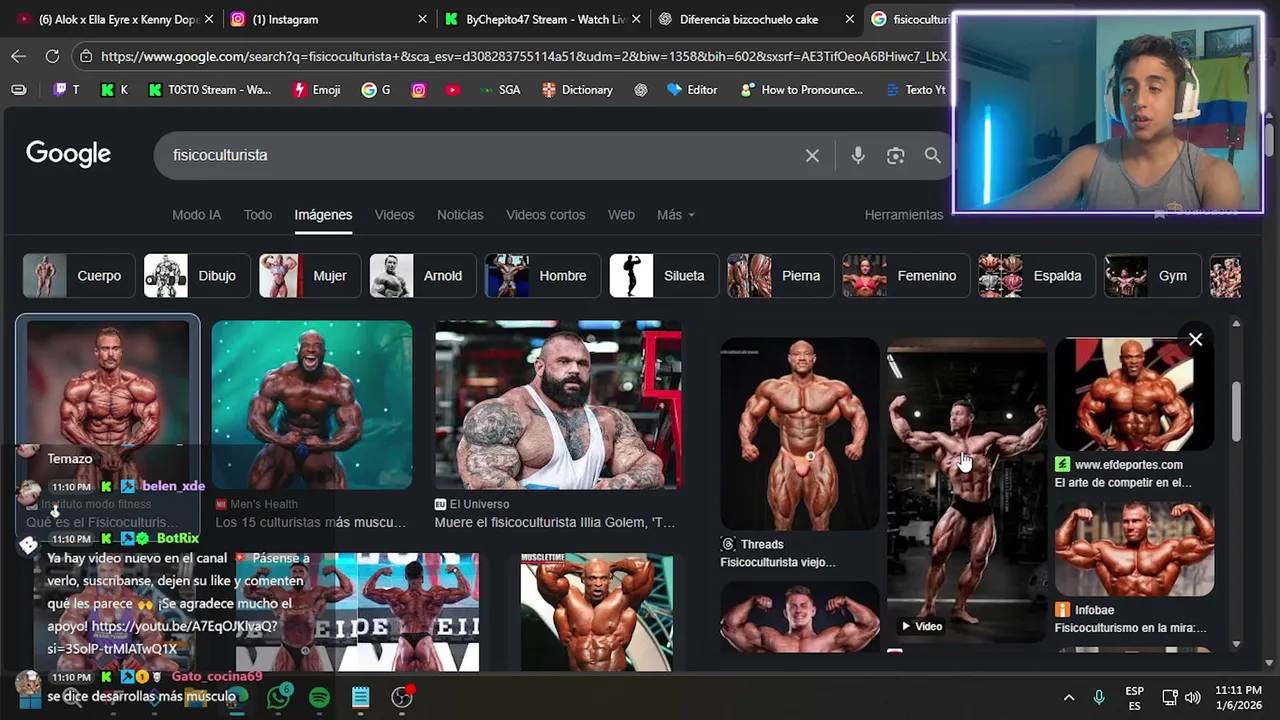Expand the Más search filter dropdown
The width and height of the screenshot is (1280, 720).
675,215
